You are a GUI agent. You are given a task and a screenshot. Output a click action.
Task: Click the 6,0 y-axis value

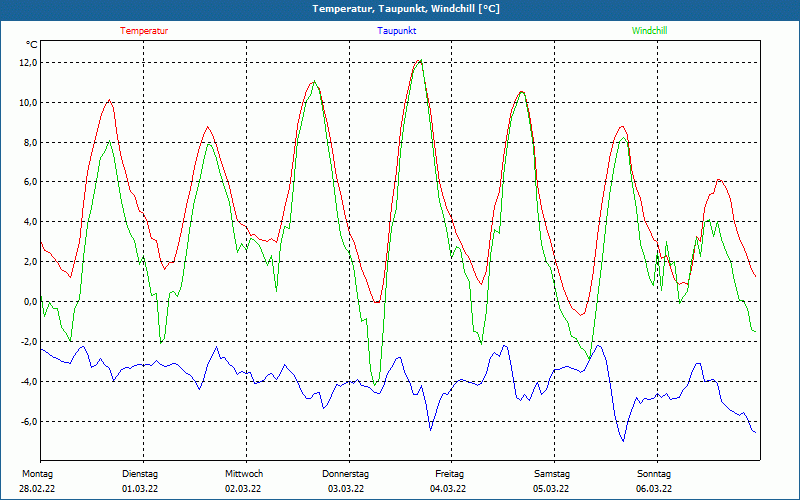(x=31, y=182)
